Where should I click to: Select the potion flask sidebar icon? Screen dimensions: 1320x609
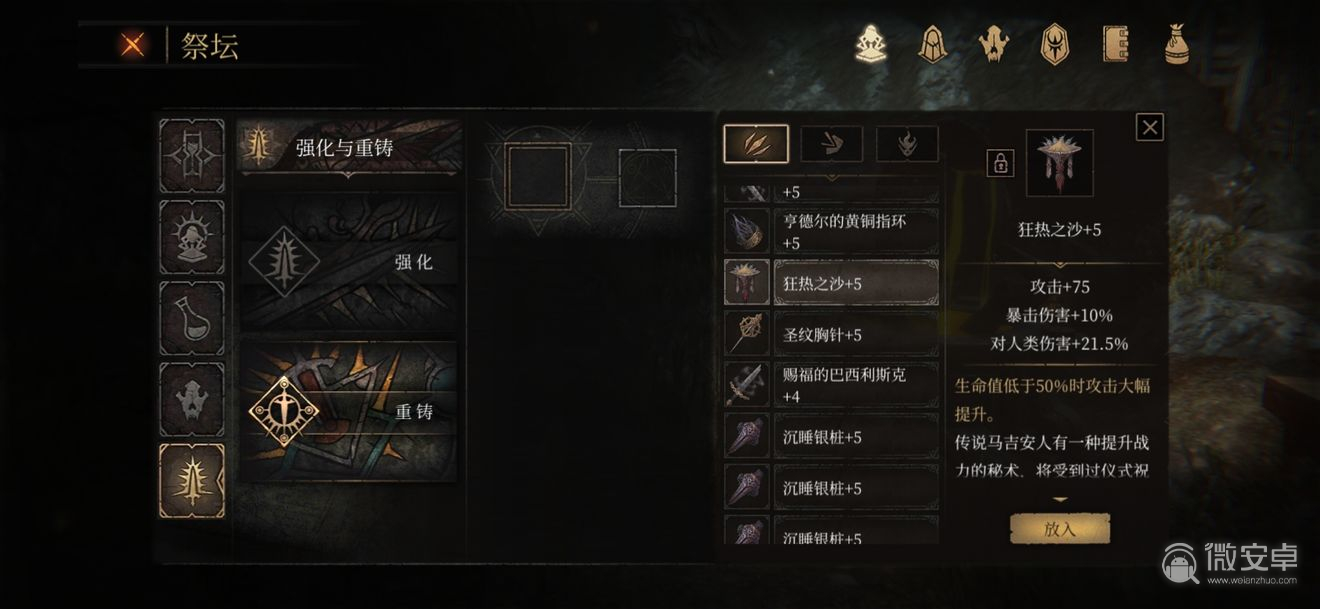coord(192,318)
